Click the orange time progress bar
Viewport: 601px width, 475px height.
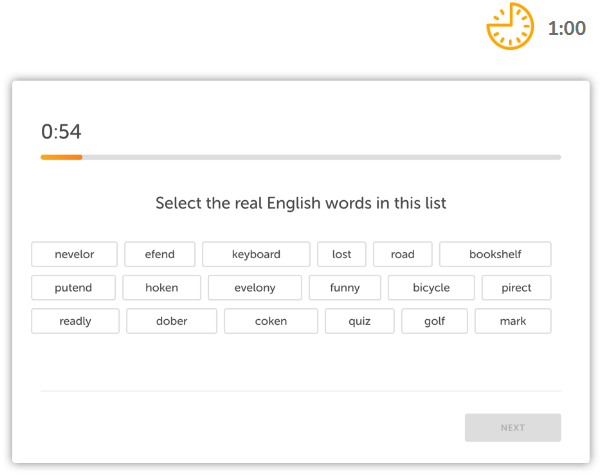pos(62,157)
